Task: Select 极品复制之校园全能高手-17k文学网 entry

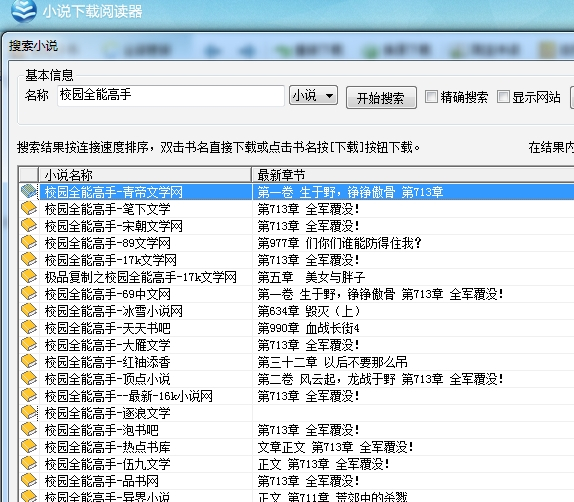Action: tap(141, 277)
